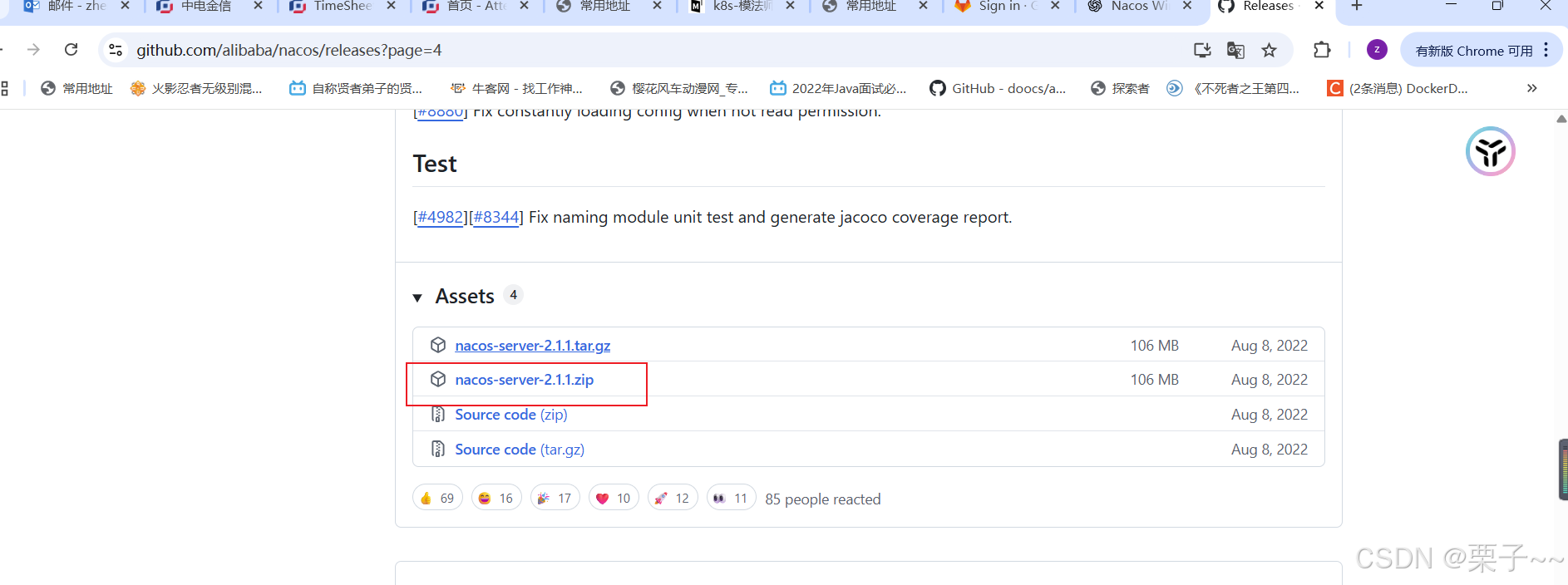The image size is (1568, 585).
Task: Open the translate page icon
Action: [1235, 50]
